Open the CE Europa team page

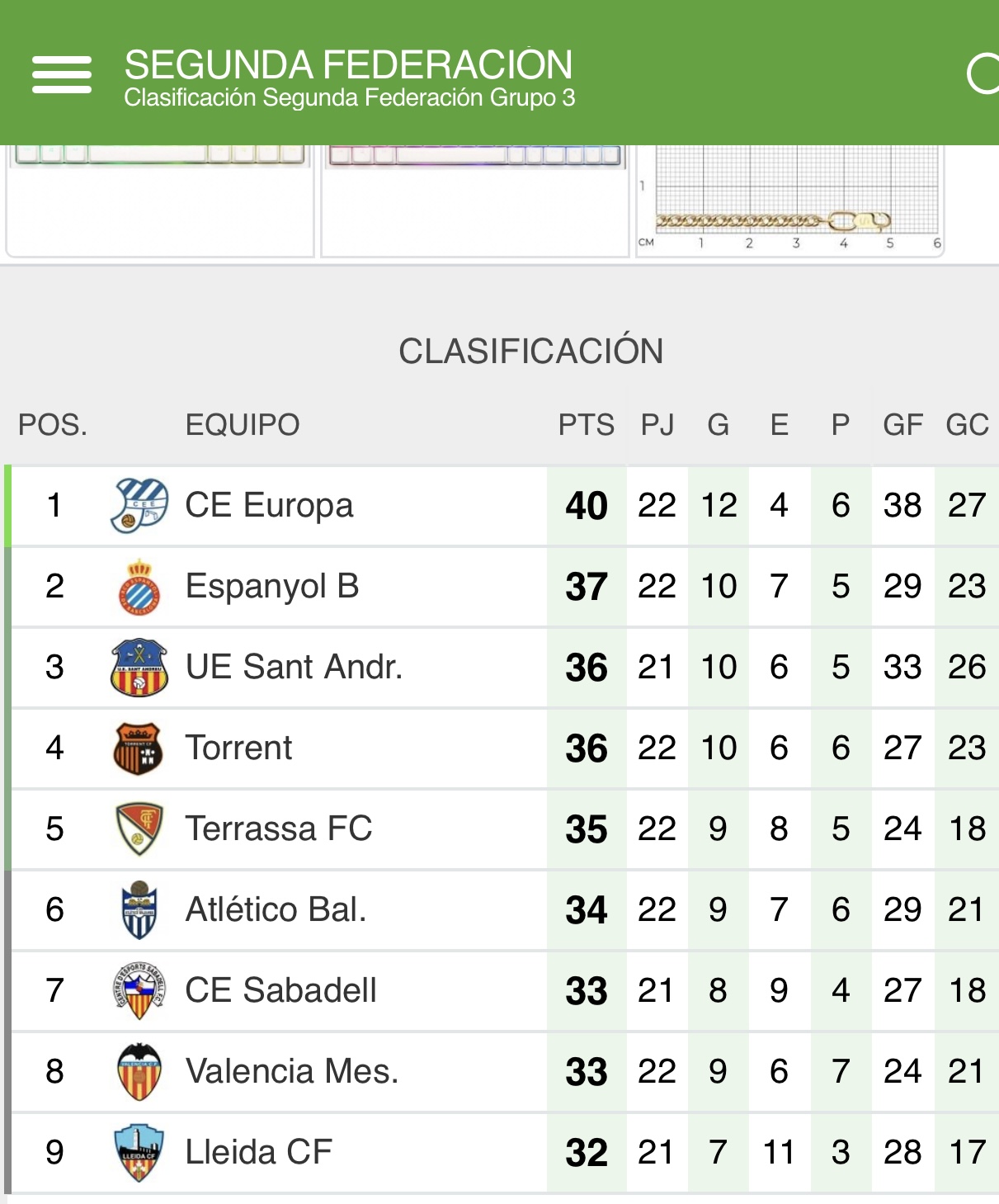click(x=269, y=505)
